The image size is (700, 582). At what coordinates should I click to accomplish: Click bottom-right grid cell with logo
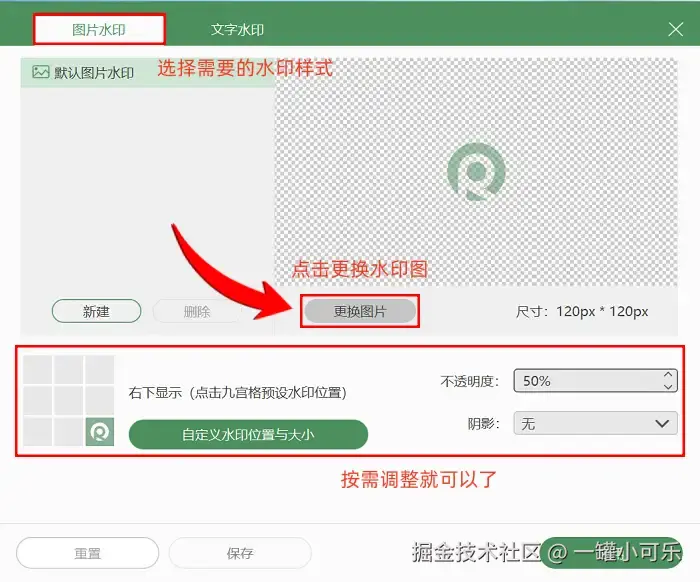coord(100,432)
